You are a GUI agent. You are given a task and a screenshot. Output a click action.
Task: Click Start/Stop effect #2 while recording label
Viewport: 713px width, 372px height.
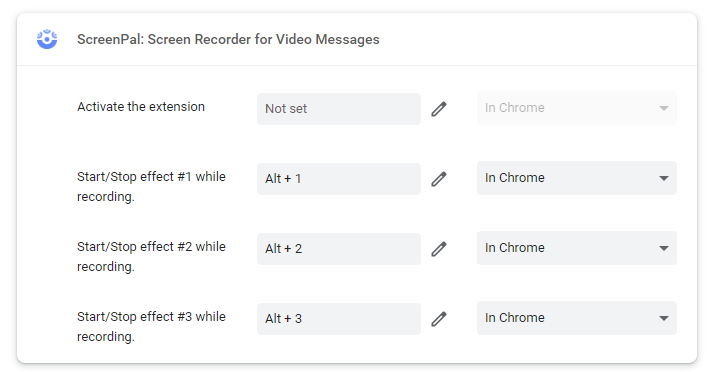pyautogui.click(x=151, y=256)
